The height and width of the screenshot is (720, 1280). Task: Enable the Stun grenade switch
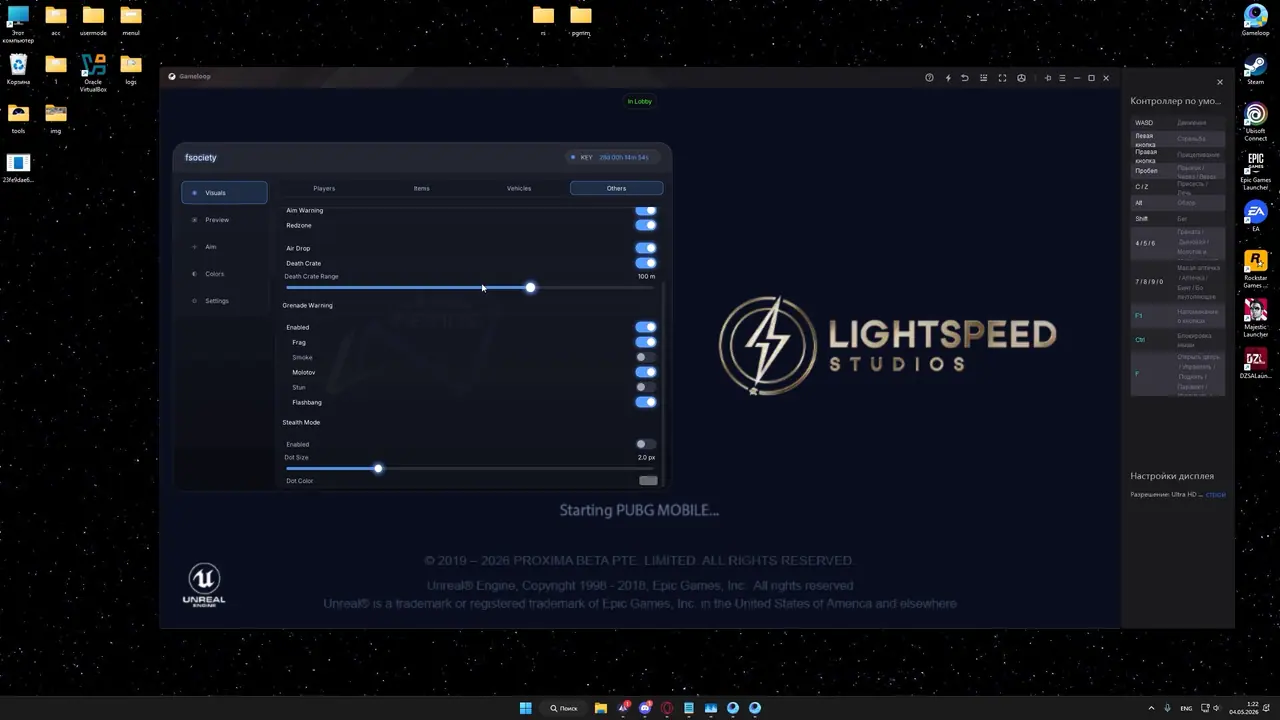(646, 387)
